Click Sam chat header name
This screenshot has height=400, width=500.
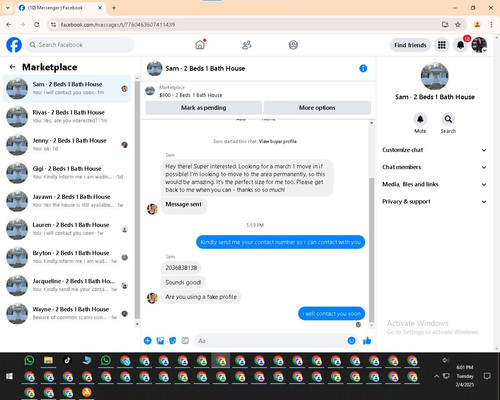coord(205,68)
